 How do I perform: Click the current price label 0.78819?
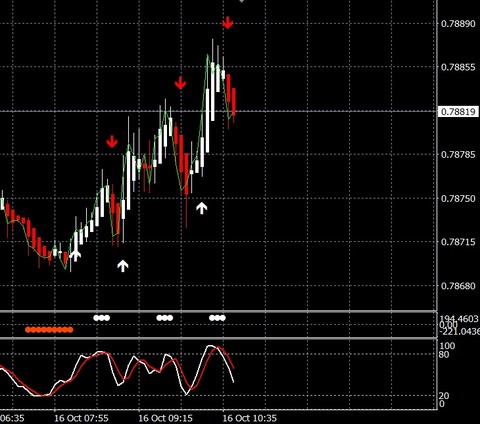(458, 112)
